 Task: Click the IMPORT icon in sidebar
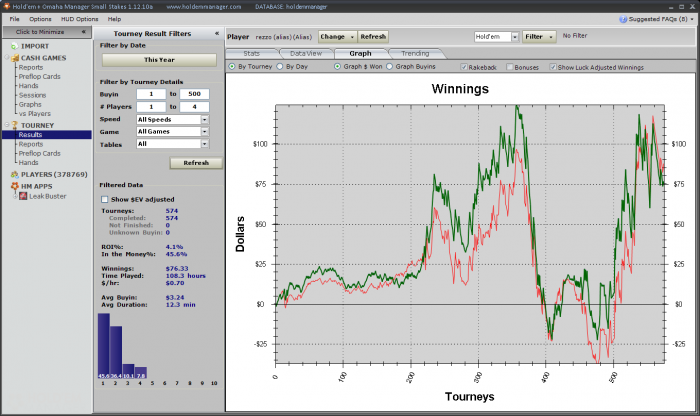[x=15, y=46]
